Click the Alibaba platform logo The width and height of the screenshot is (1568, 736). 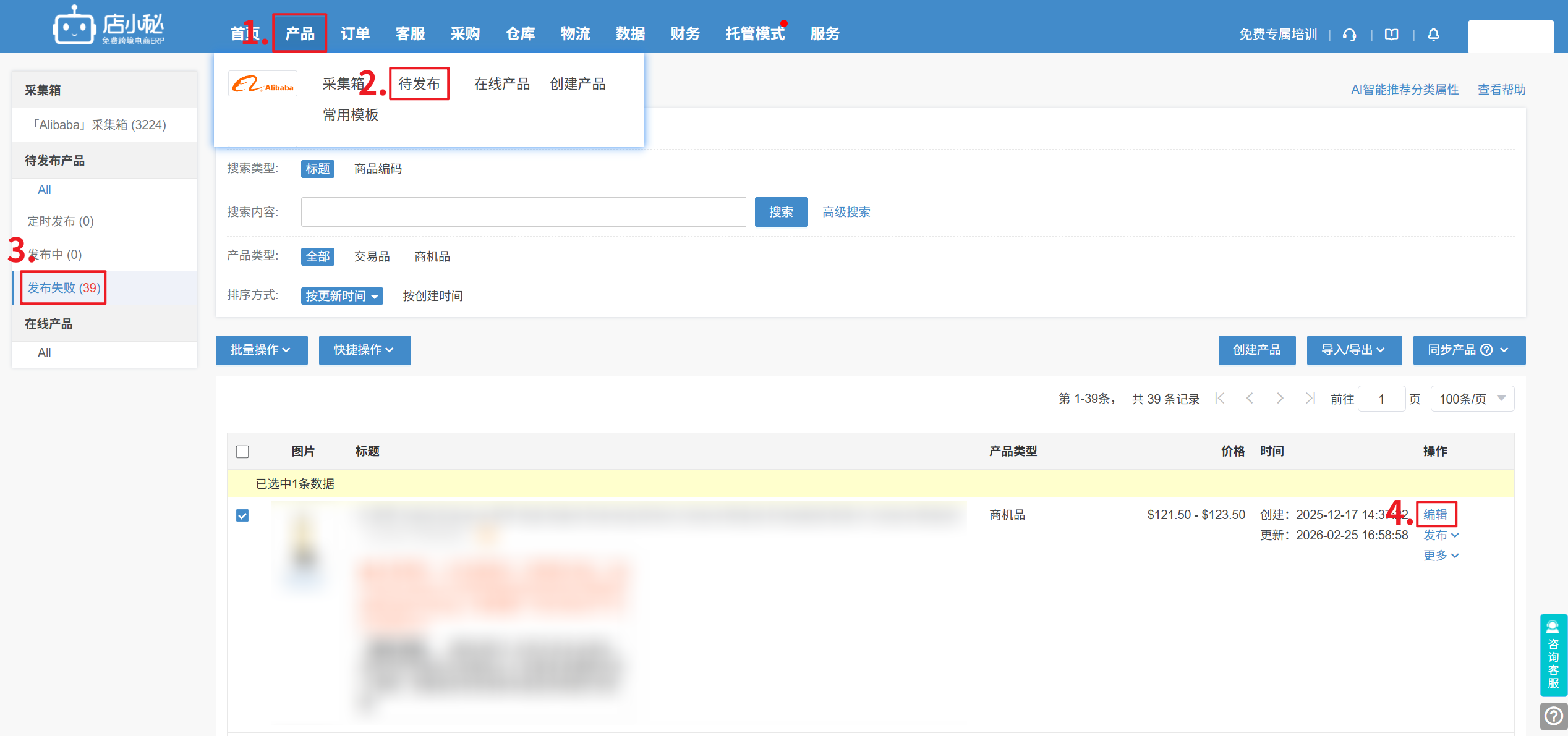[263, 85]
